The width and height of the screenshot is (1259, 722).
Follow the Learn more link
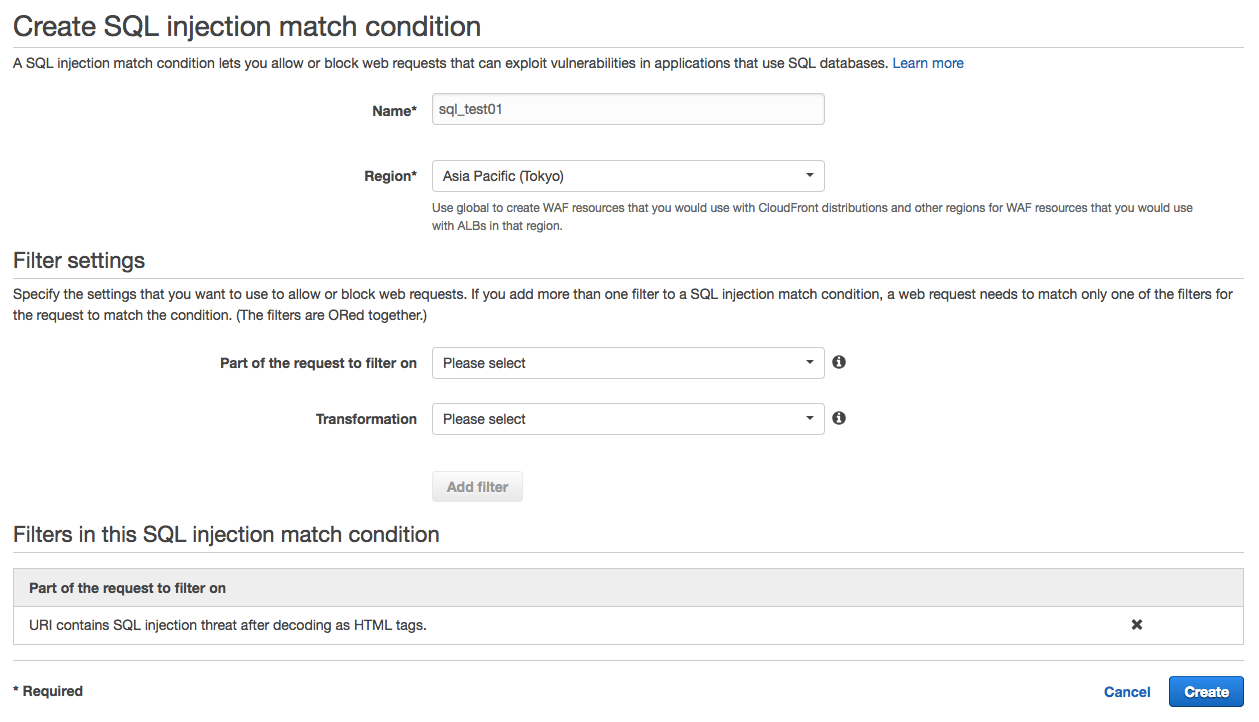coord(928,63)
